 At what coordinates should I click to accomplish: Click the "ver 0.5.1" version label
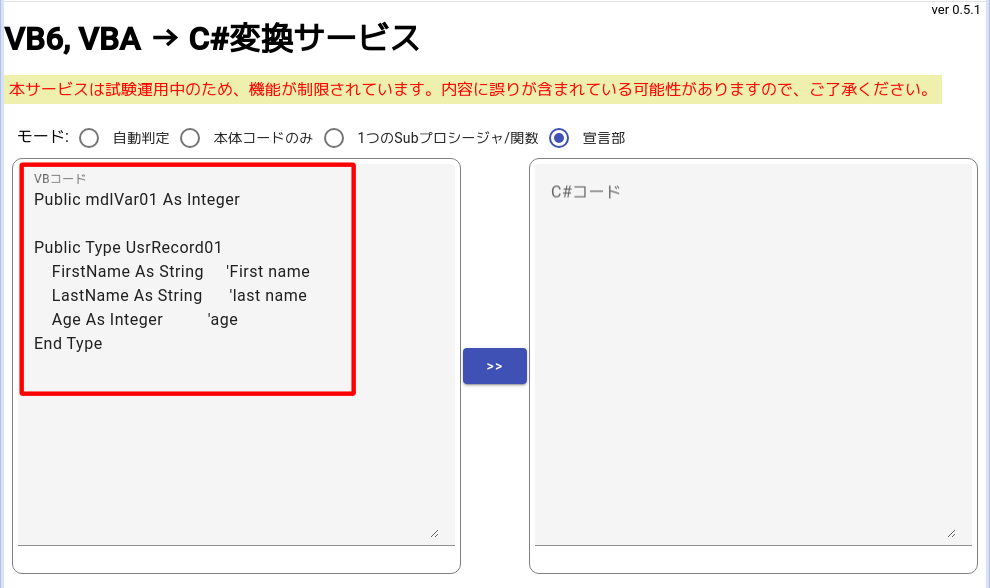coord(955,10)
